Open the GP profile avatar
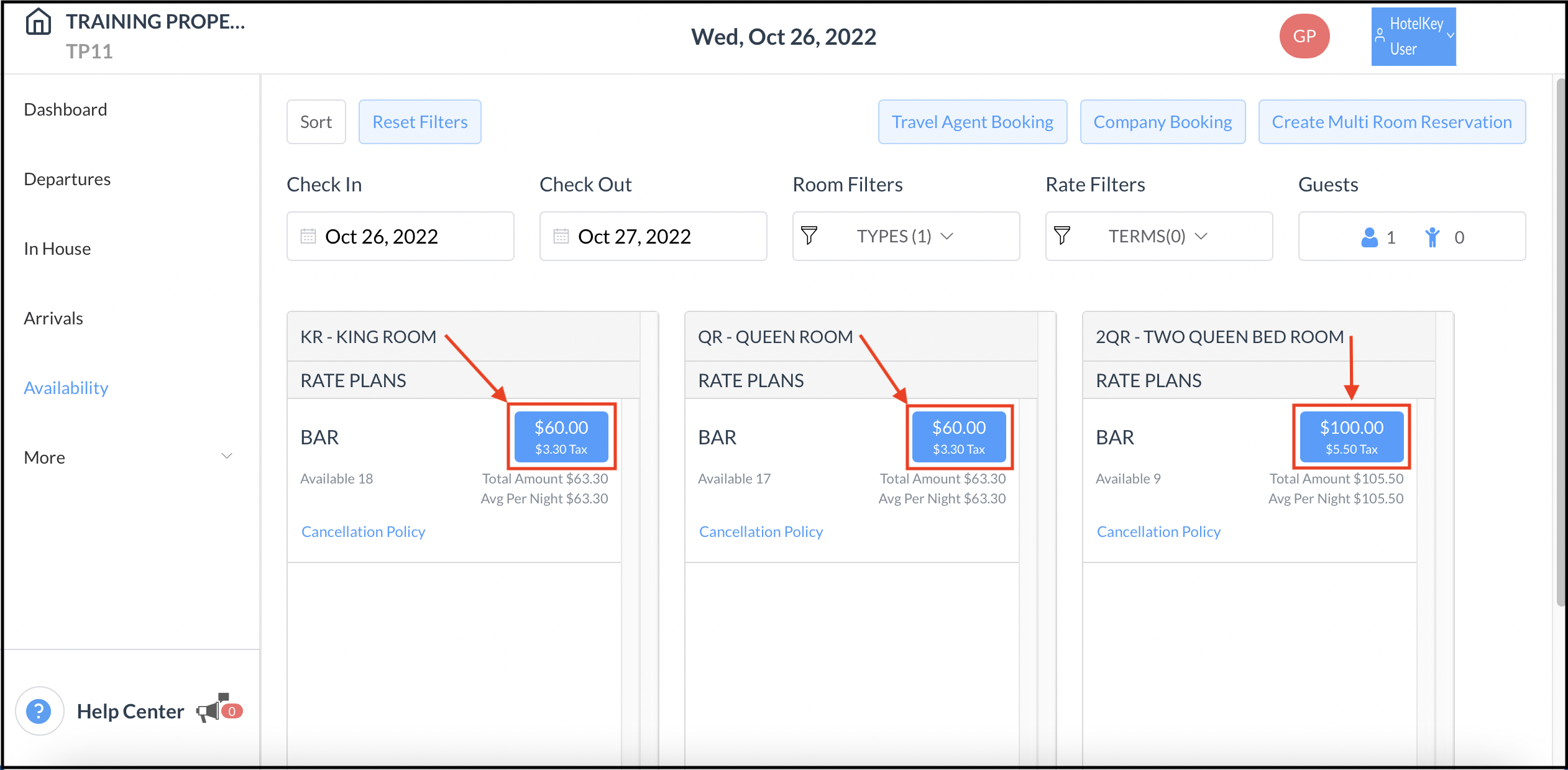Viewport: 1568px width, 770px height. [1304, 36]
